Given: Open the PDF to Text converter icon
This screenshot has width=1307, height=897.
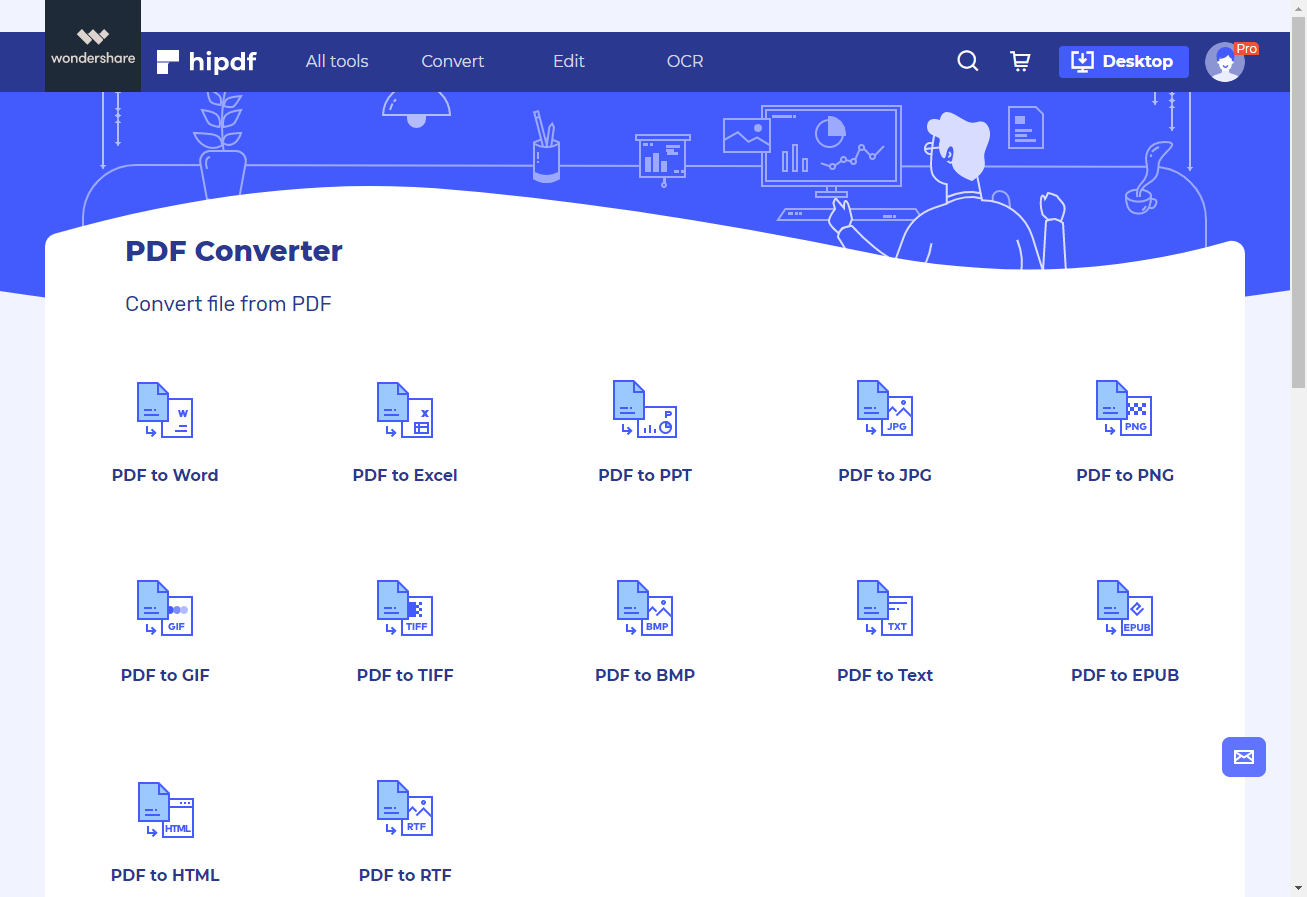Looking at the screenshot, I should (x=885, y=609).
